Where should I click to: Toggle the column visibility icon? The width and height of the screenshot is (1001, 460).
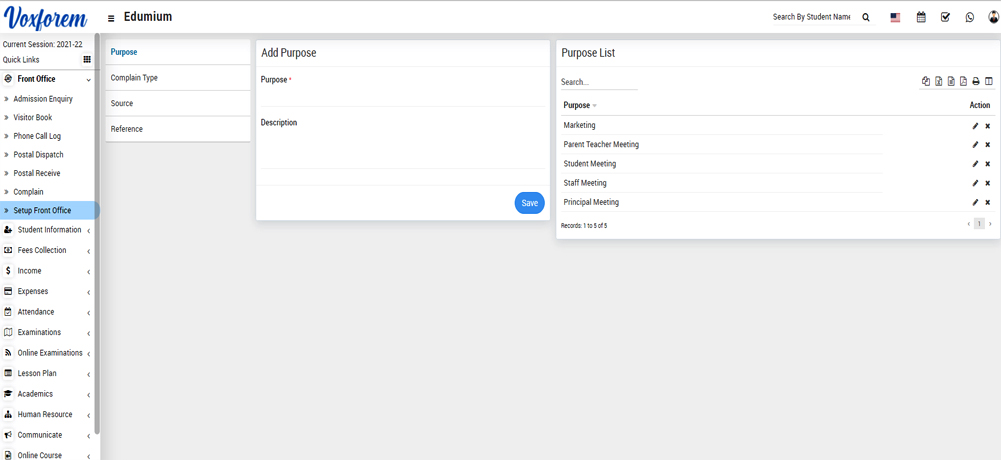[x=989, y=82]
